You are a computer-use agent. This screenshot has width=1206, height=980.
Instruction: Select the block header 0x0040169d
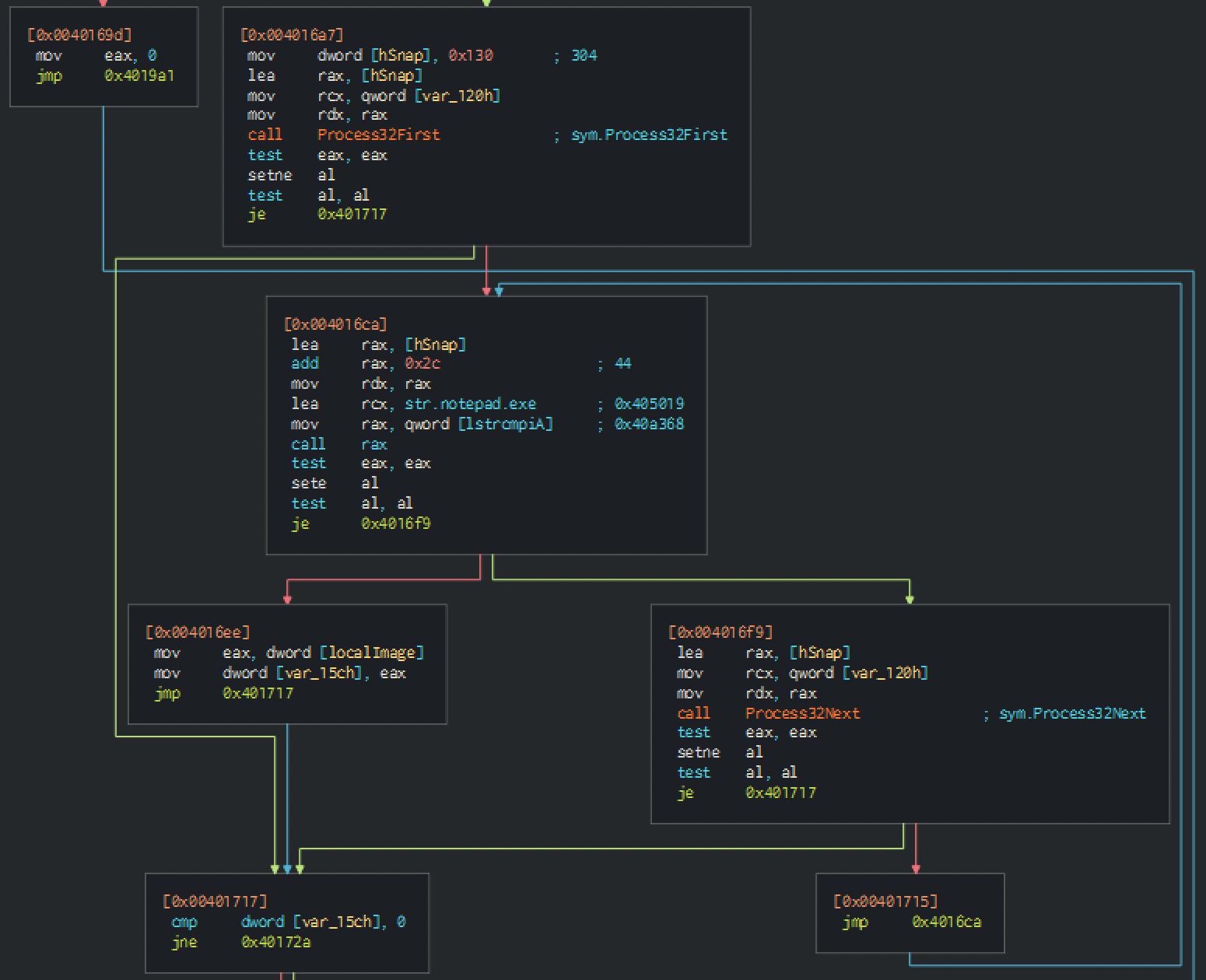[79, 35]
